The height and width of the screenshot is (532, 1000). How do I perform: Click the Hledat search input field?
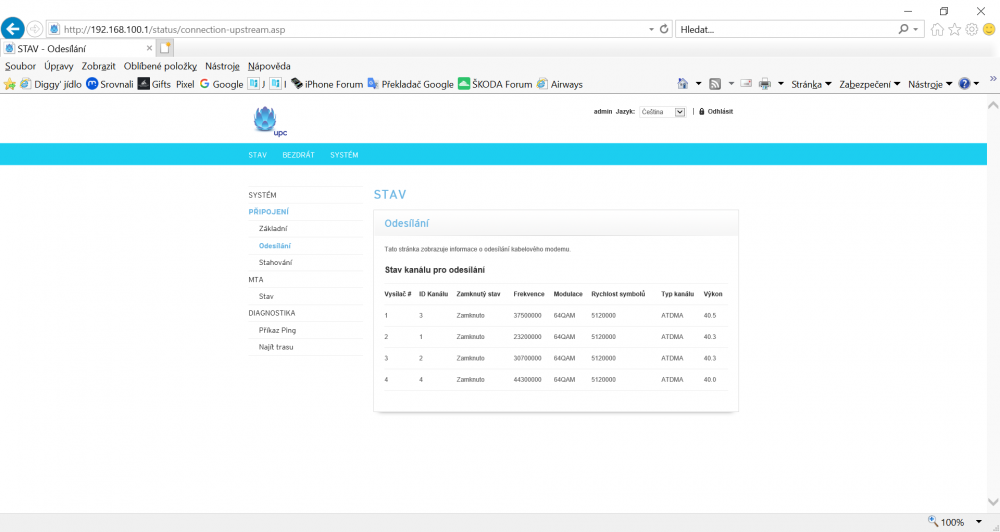point(785,29)
